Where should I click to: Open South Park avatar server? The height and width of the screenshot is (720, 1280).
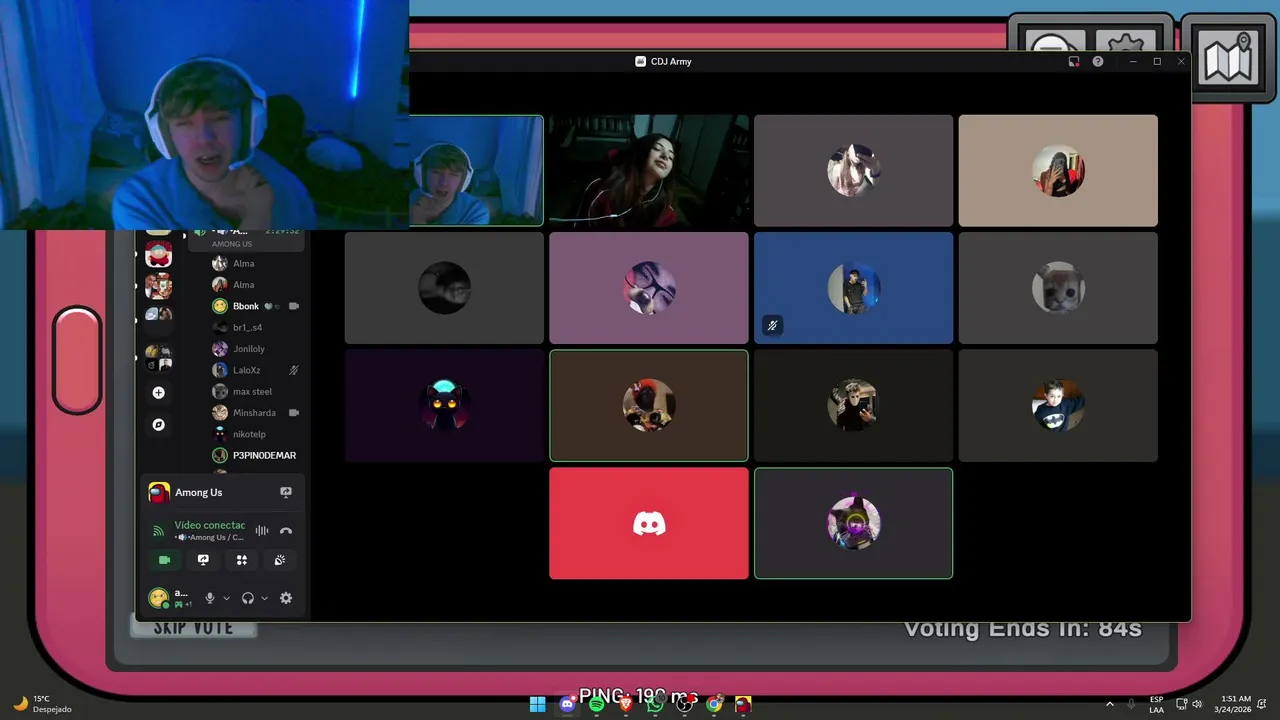[158, 254]
